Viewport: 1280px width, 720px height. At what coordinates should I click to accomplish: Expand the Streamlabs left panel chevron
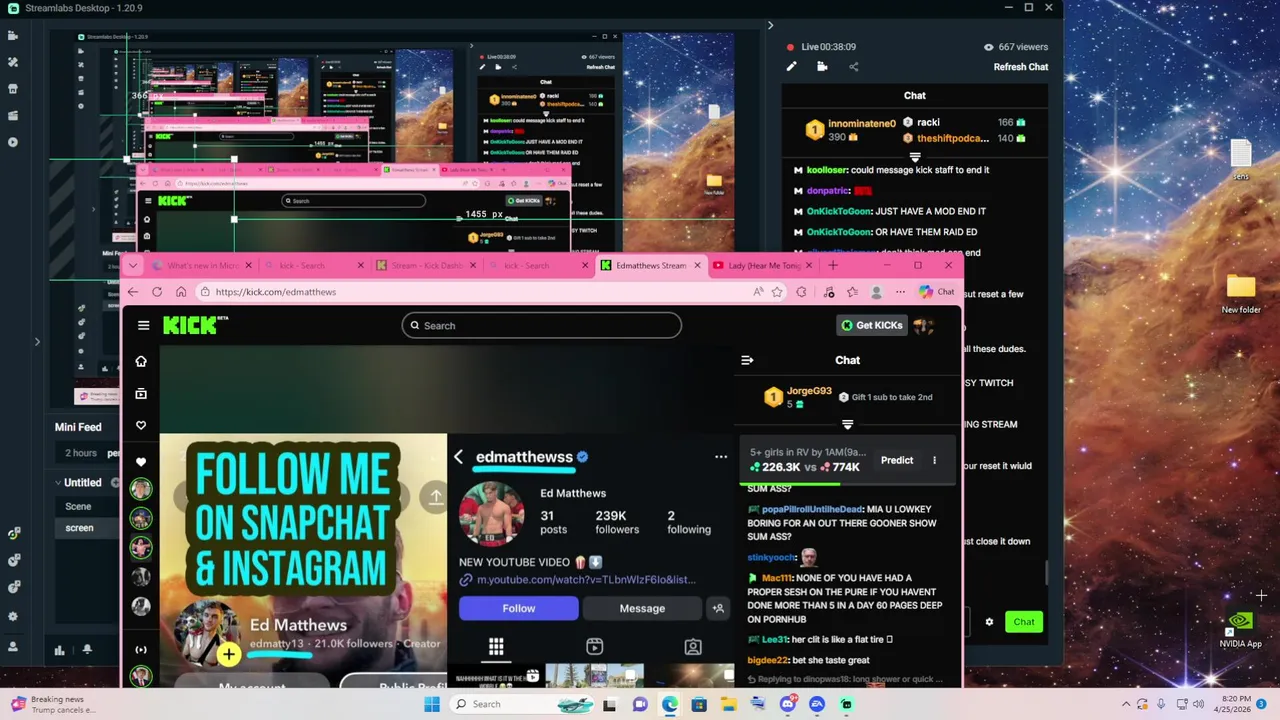(x=37, y=342)
